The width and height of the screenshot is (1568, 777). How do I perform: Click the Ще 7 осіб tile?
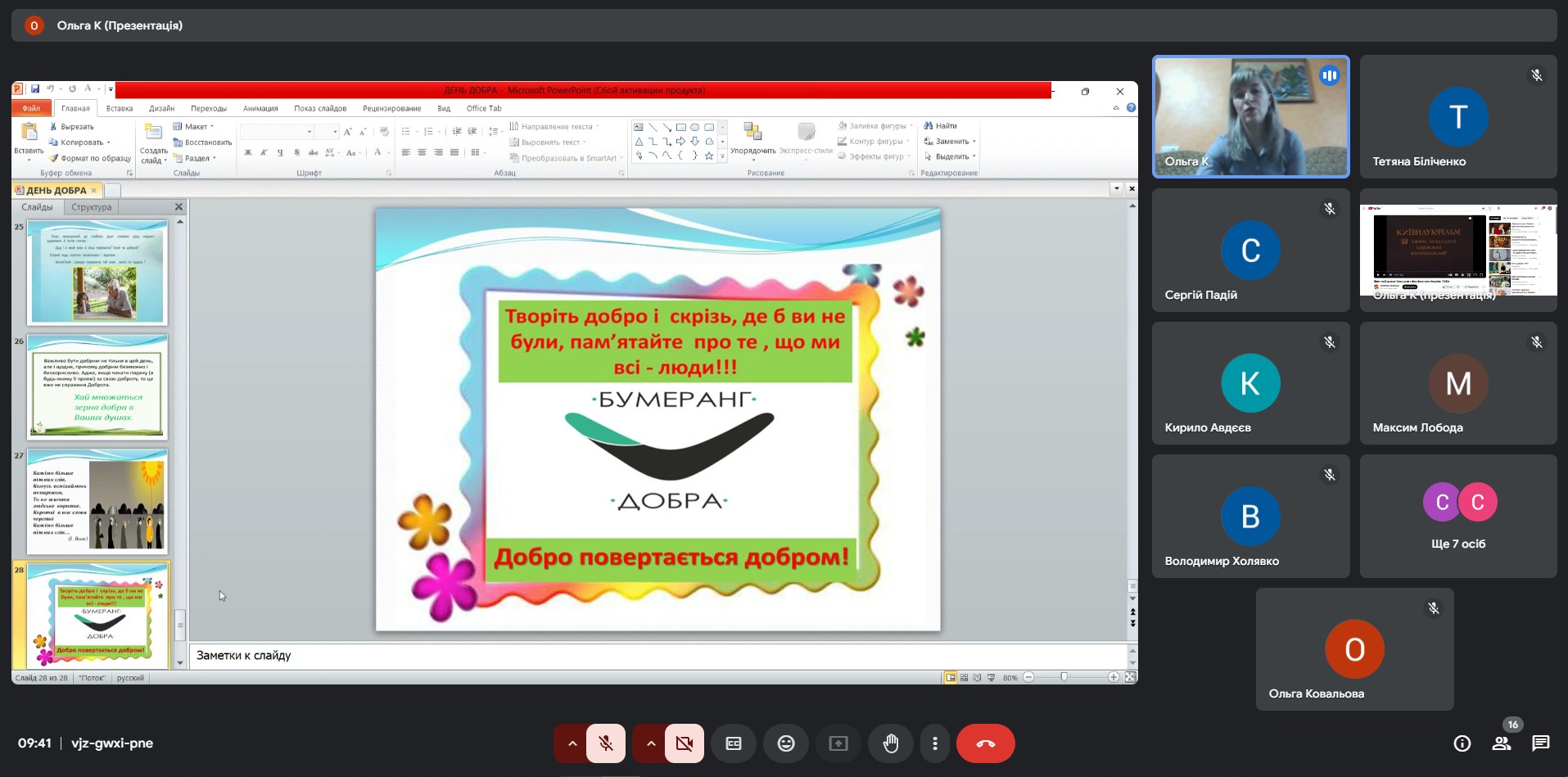pos(1457,516)
